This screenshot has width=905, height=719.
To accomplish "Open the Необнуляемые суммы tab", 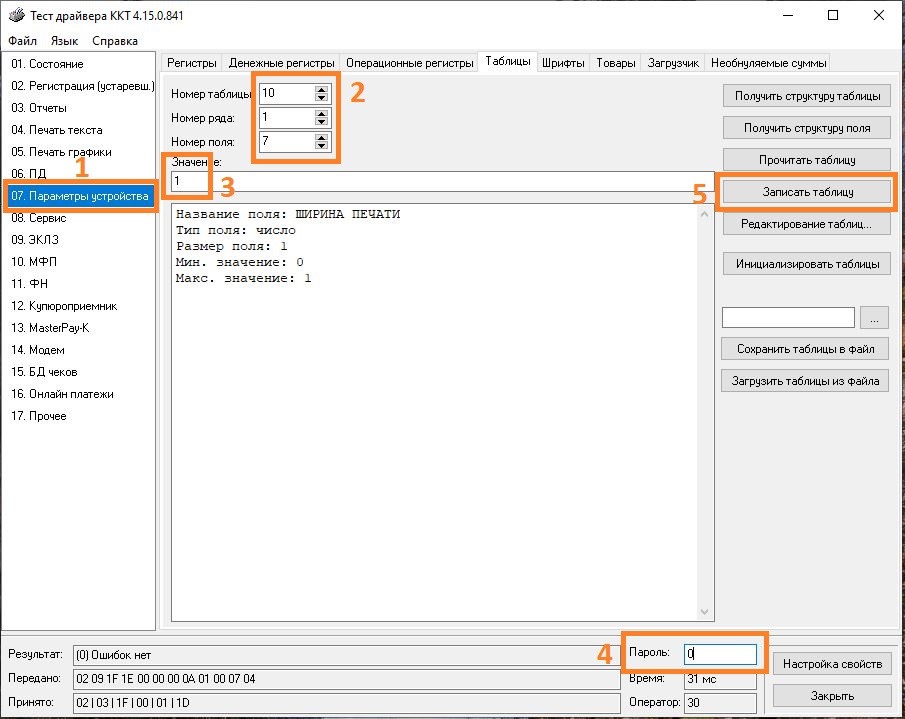I will coord(768,63).
